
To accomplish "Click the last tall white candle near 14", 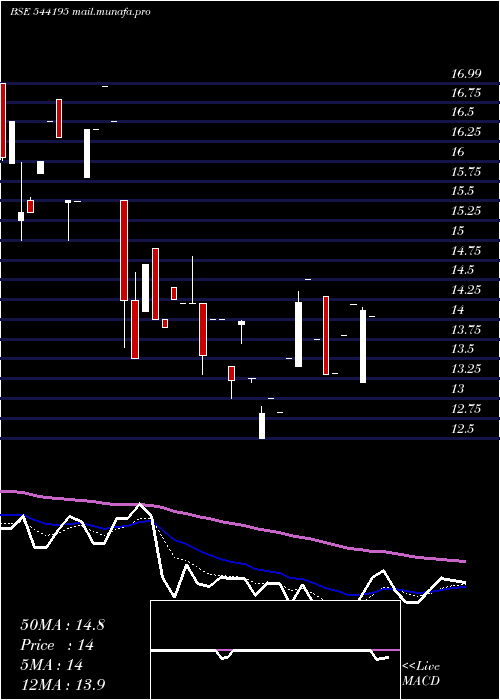I will coord(363,346).
